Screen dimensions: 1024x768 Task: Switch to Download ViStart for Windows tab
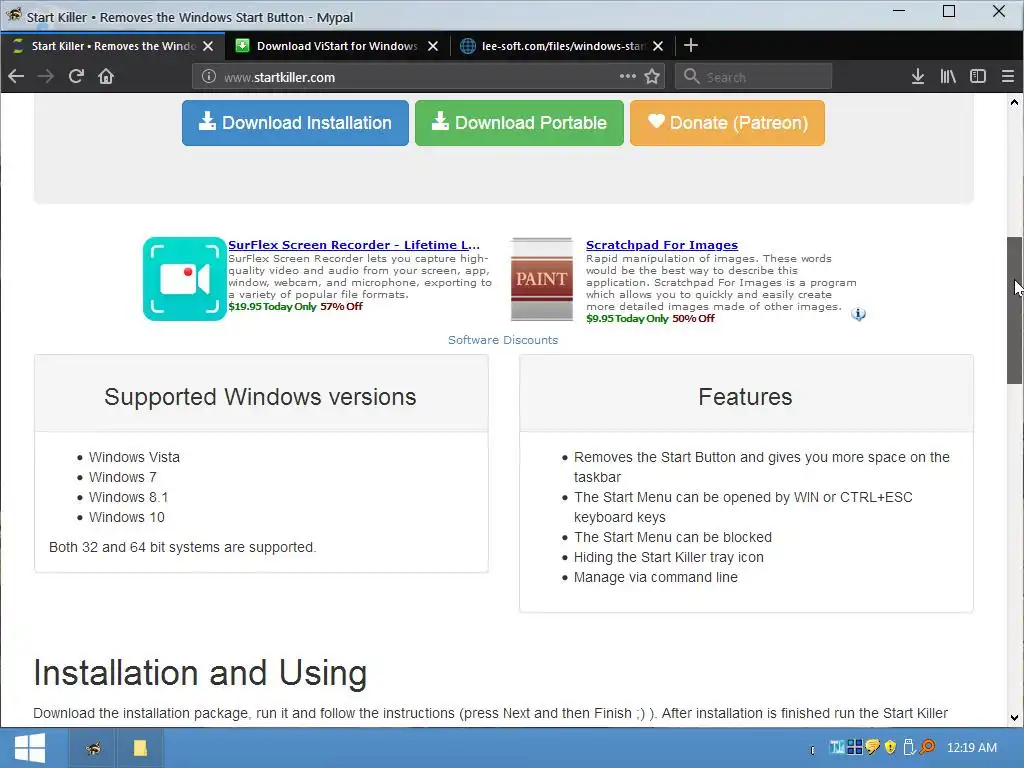click(337, 46)
